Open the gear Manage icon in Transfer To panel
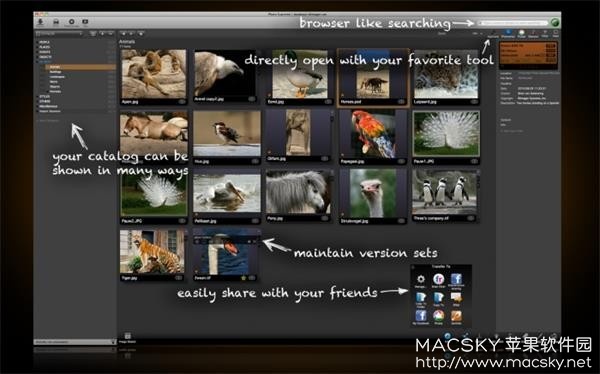This screenshot has width=600, height=374. click(421, 279)
